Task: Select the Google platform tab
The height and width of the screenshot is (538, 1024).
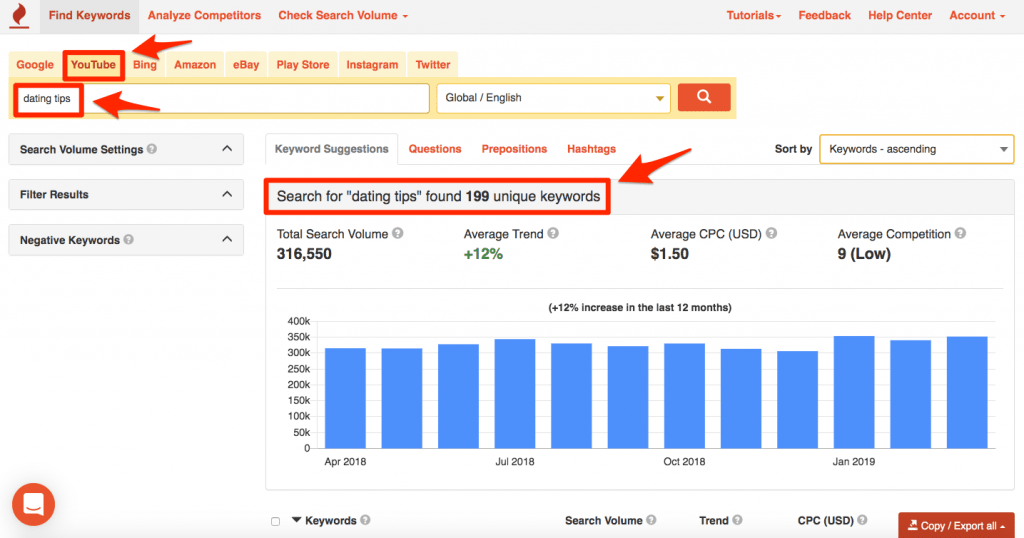Action: tap(35, 65)
